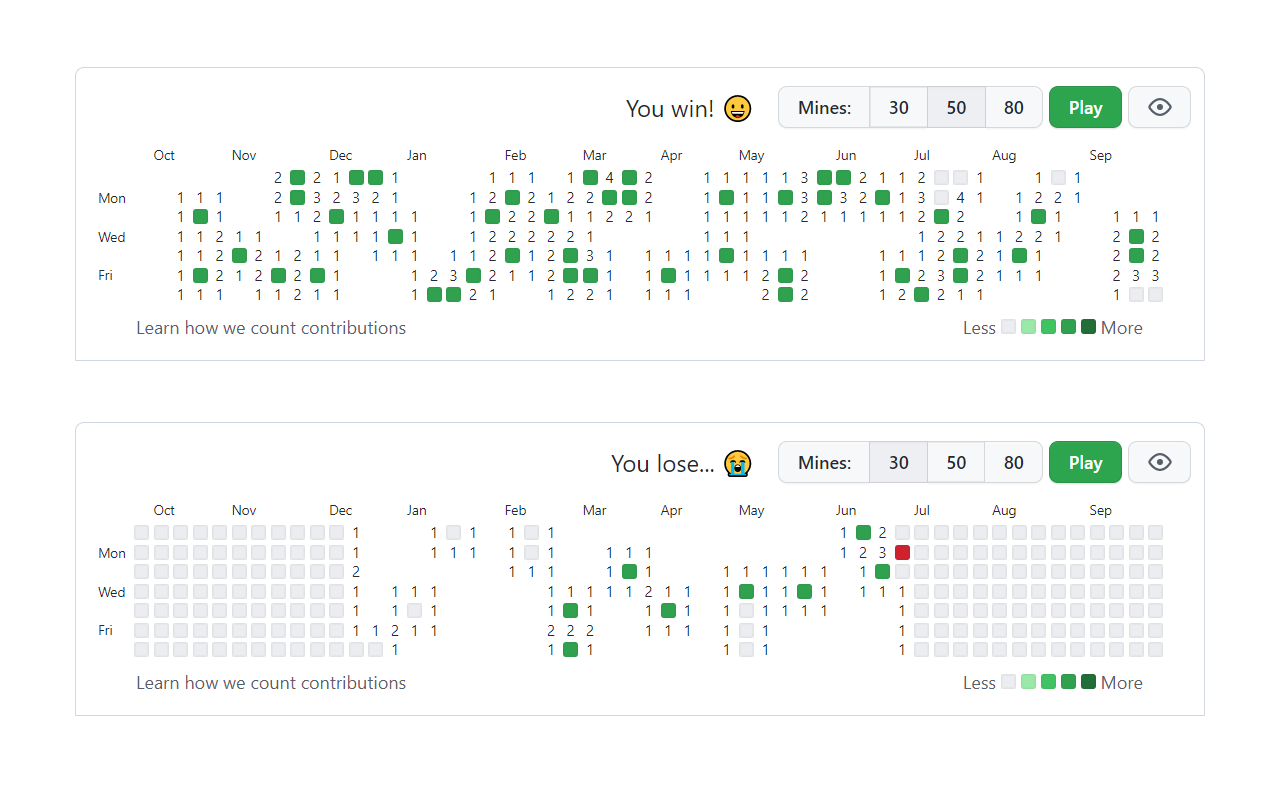Select 80 mines on the winning board
The width and height of the screenshot is (1280, 800).
point(1013,107)
